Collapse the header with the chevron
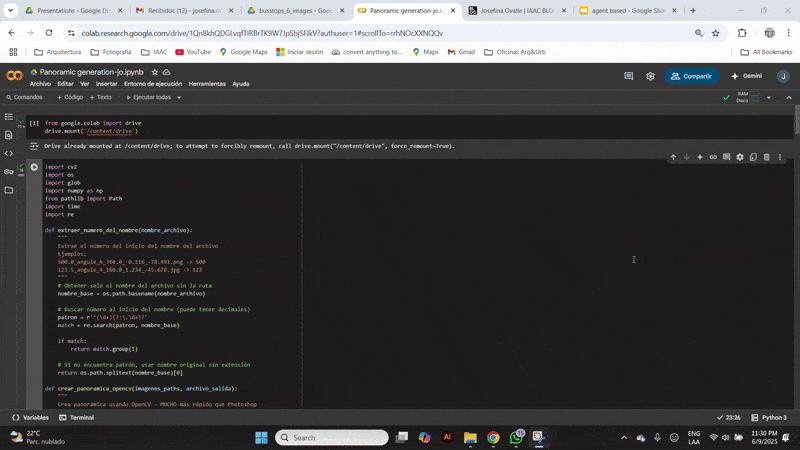The image size is (800, 450). tap(789, 97)
